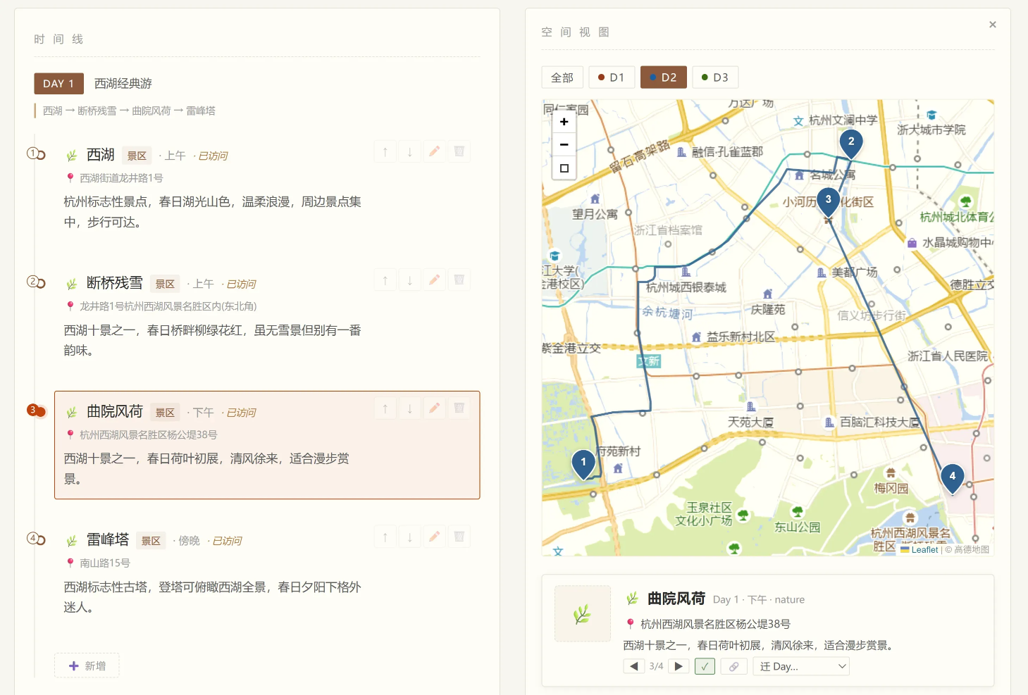This screenshot has width=1028, height=695.
Task: Go to next place in detail card
Action: (679, 666)
